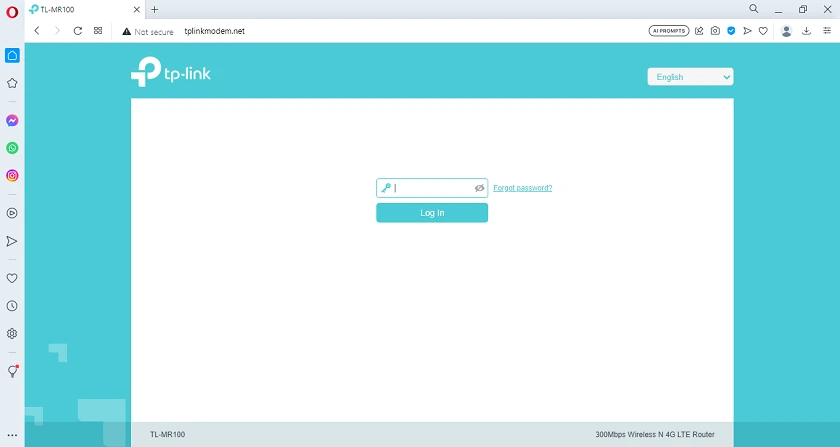Go back with the back arrow
Viewport: 840px width, 447px height.
pos(37,31)
